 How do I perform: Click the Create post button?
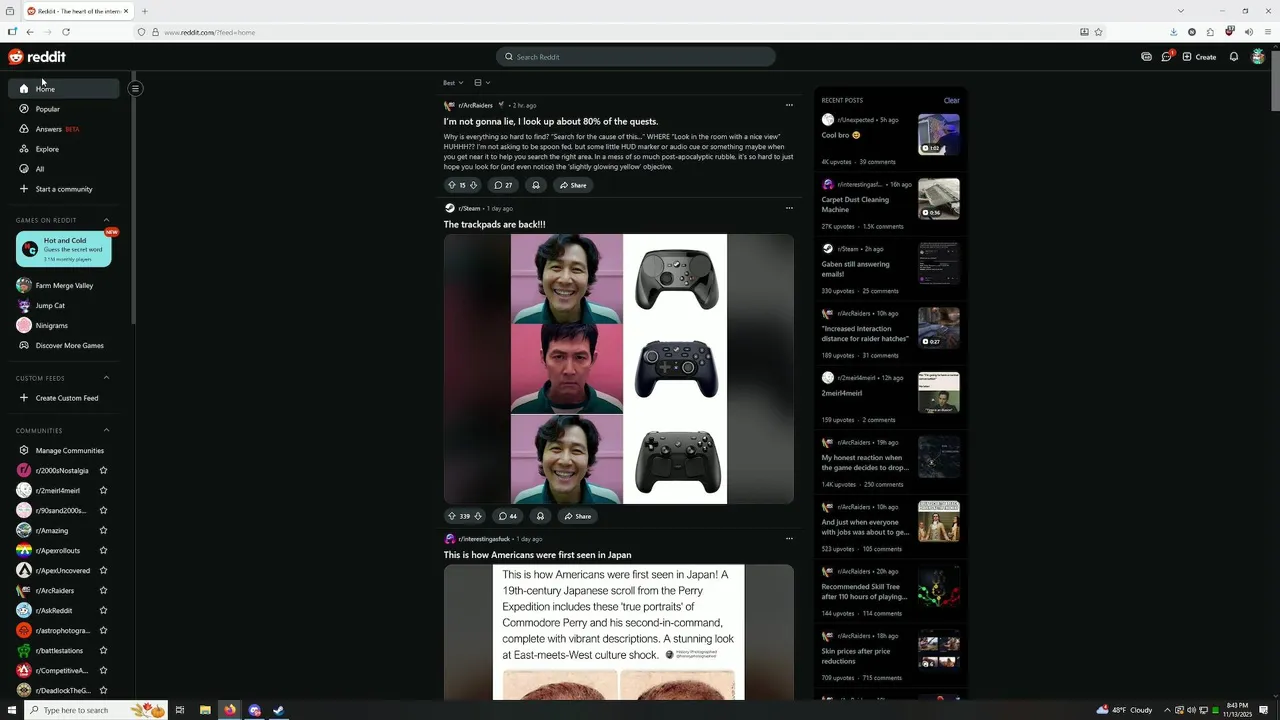tap(1199, 57)
